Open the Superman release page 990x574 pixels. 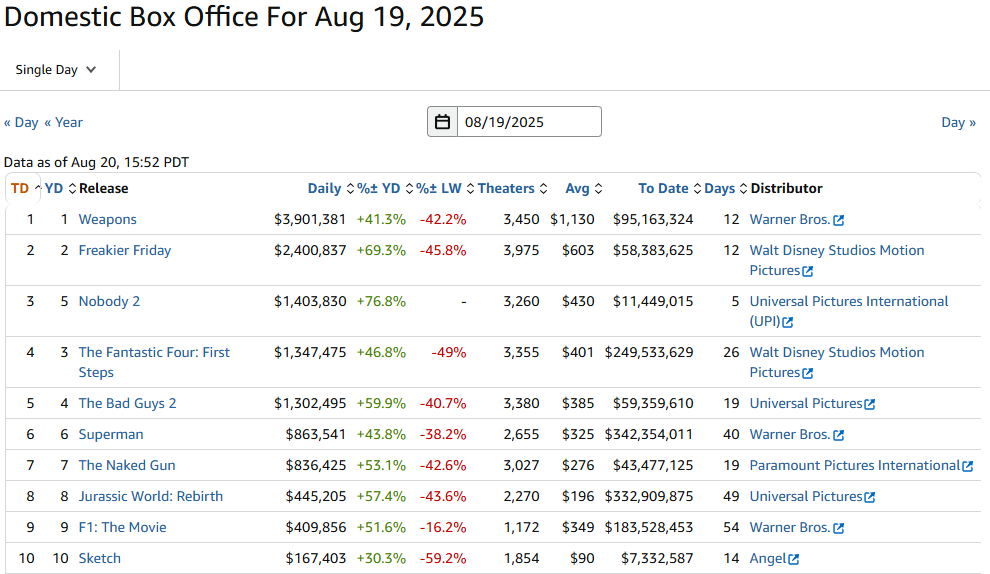click(x=110, y=434)
